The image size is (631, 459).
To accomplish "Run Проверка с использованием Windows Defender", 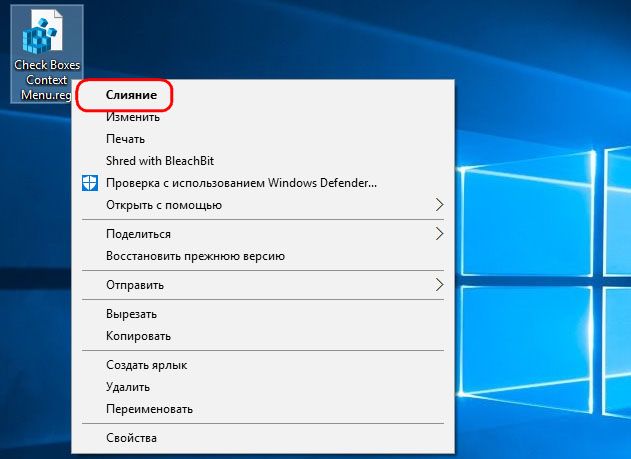I will [x=263, y=183].
